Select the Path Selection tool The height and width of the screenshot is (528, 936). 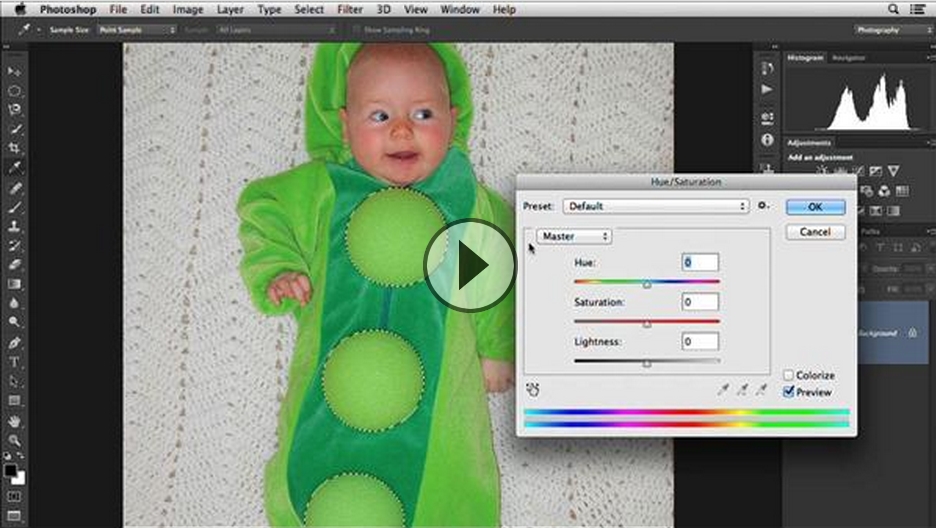14,381
